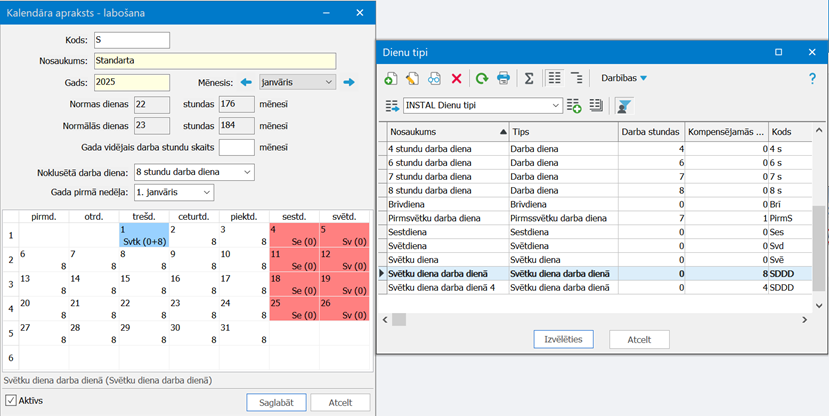Viewport: 829px width, 416px height.
Task: Refresh the Dienu tipi list
Action: [482, 78]
